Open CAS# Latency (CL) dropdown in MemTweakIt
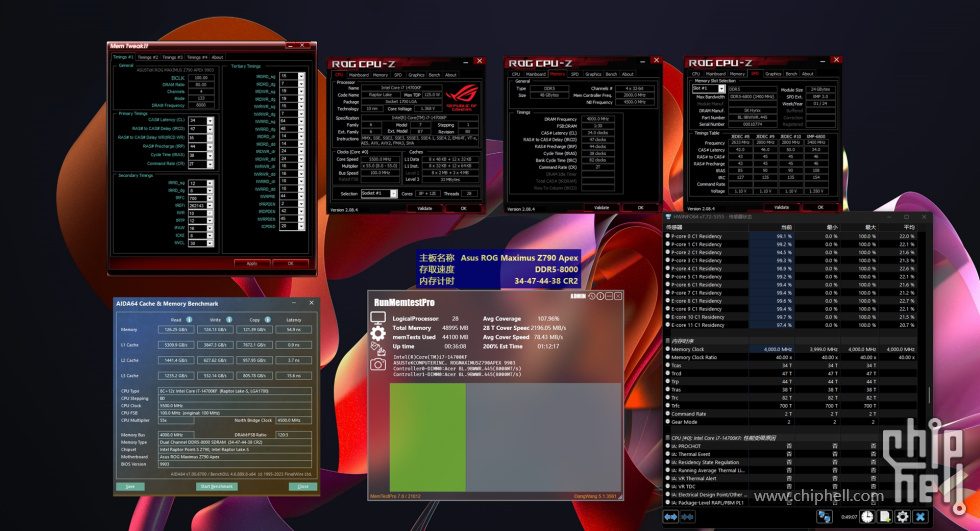Screen dimensions: 980x531 click(x=210, y=121)
